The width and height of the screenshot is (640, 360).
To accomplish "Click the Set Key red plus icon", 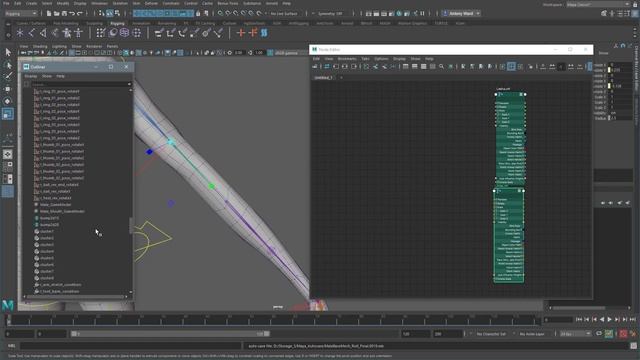I will [x=241, y=33].
